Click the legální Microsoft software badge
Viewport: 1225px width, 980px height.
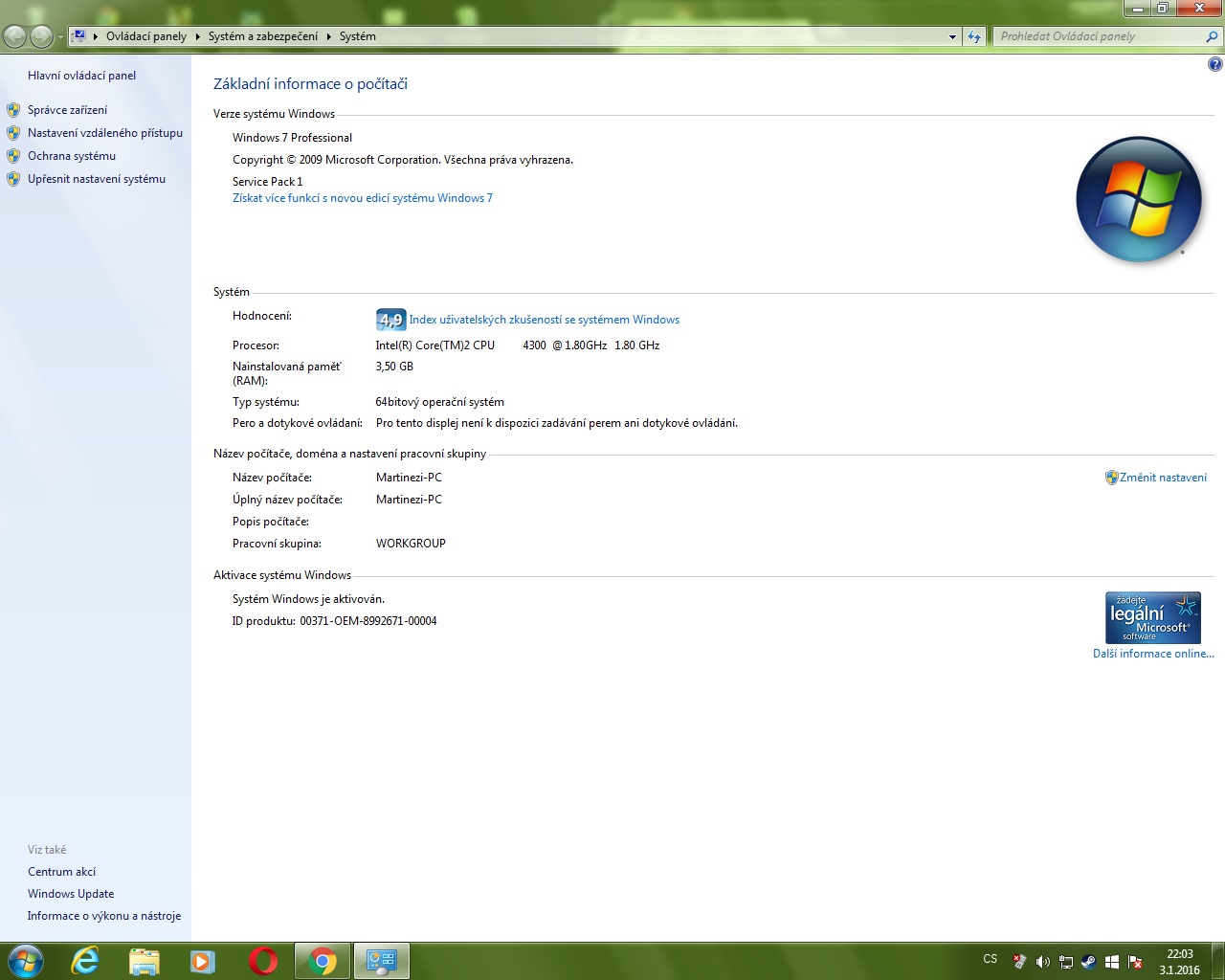click(x=1152, y=617)
